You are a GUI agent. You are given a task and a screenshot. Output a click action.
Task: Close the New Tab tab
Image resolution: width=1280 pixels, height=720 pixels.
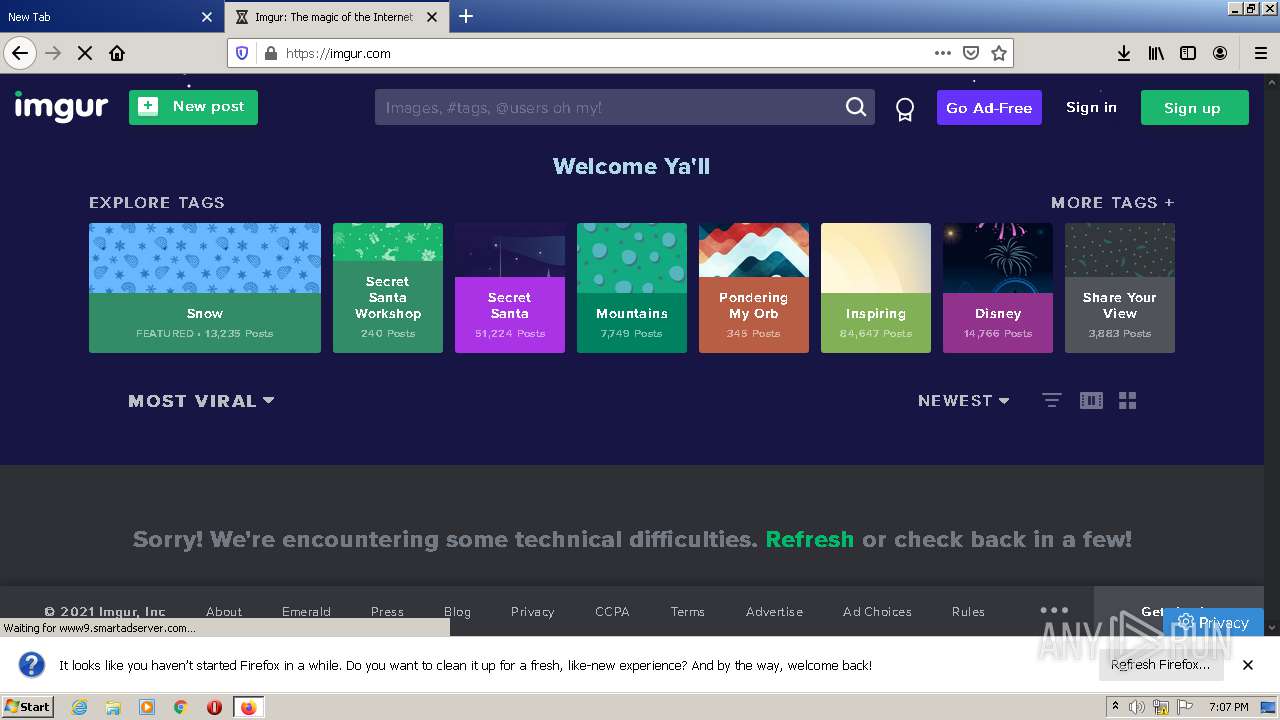point(207,17)
